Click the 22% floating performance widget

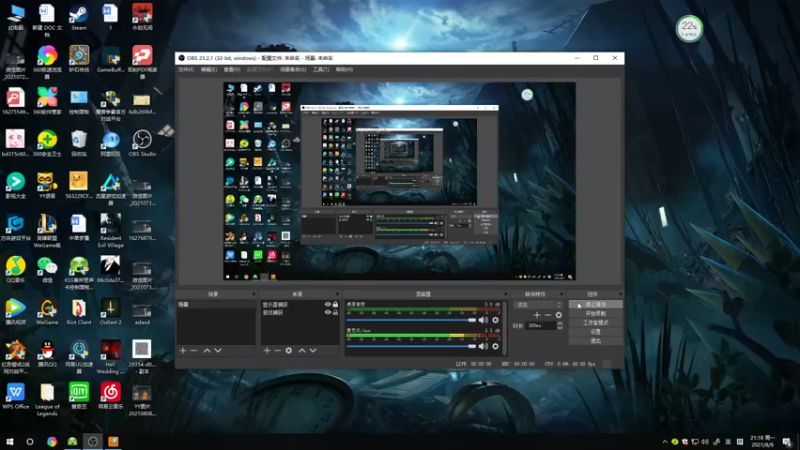[689, 29]
